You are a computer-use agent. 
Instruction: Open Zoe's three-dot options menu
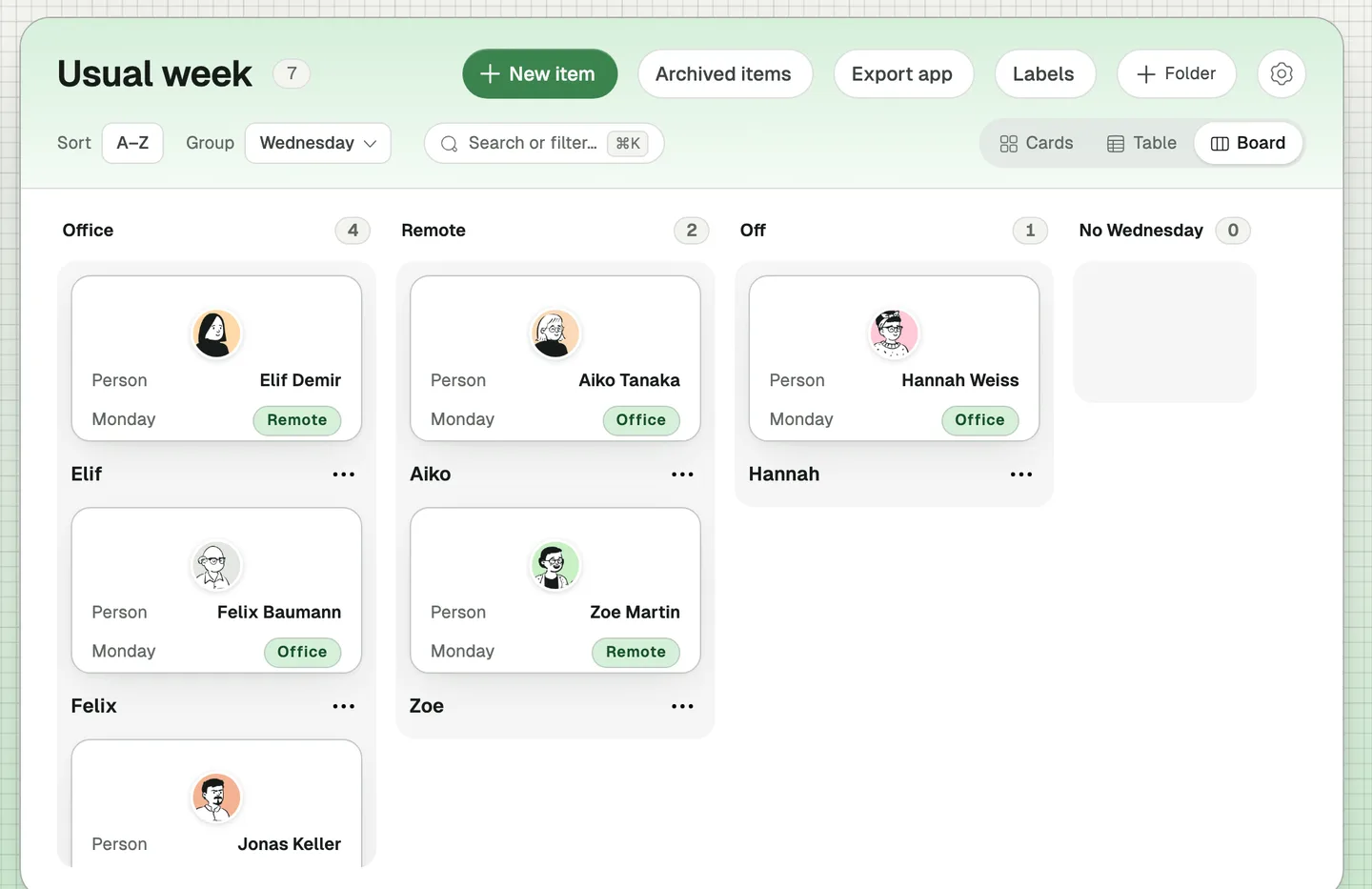coord(682,706)
